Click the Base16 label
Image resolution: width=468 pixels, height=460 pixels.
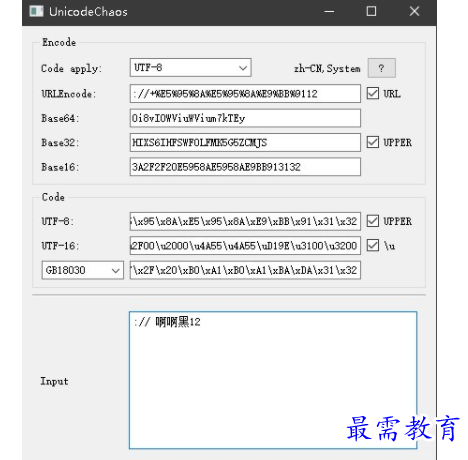(60, 167)
